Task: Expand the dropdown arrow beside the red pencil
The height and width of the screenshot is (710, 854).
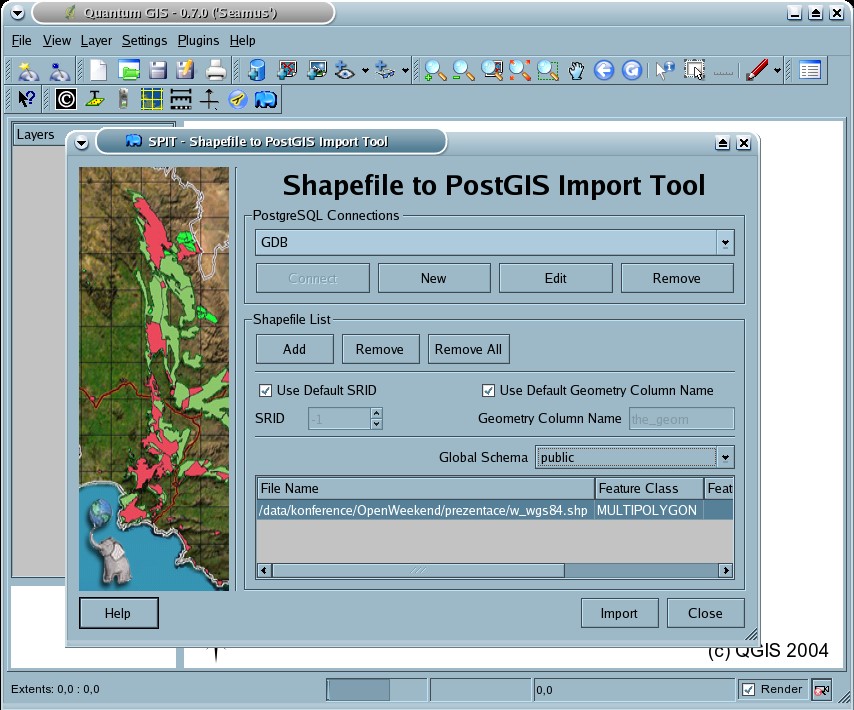Action: coord(777,70)
